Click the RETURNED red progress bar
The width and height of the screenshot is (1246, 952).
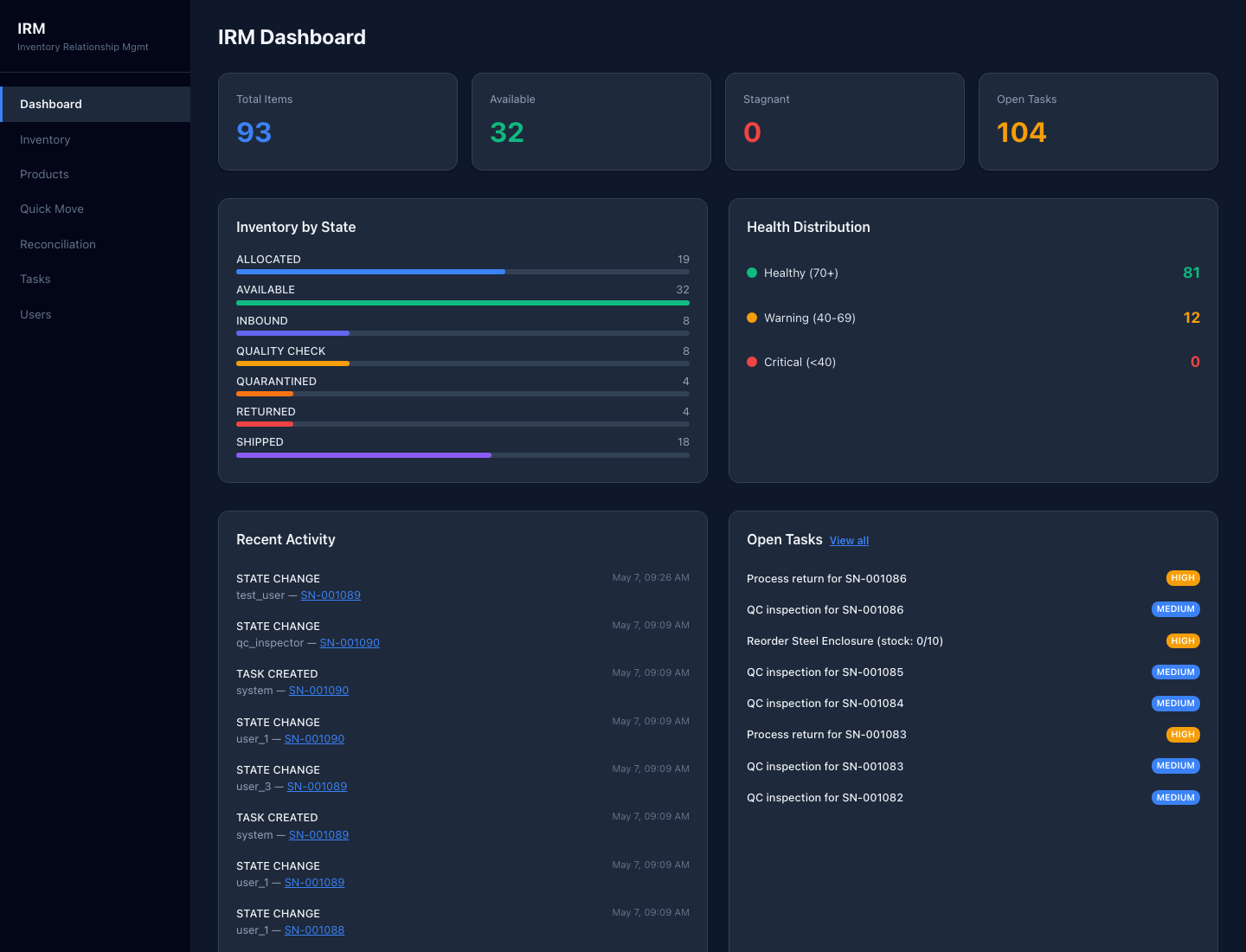tap(265, 424)
